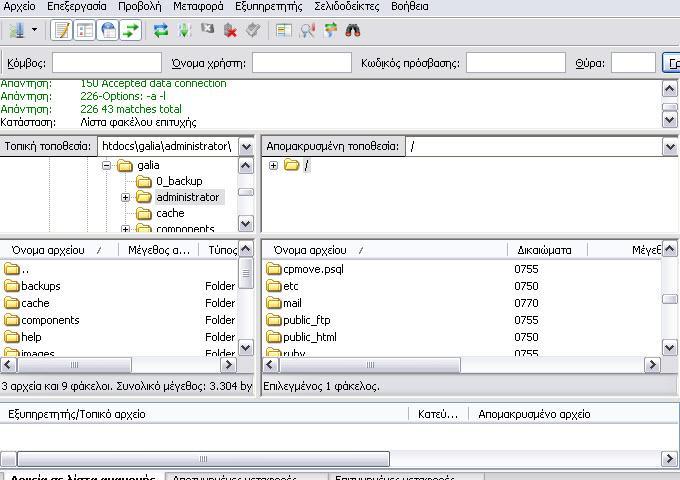The width and height of the screenshot is (680, 480).
Task: Cancel the current operation icon
Action: (208, 29)
